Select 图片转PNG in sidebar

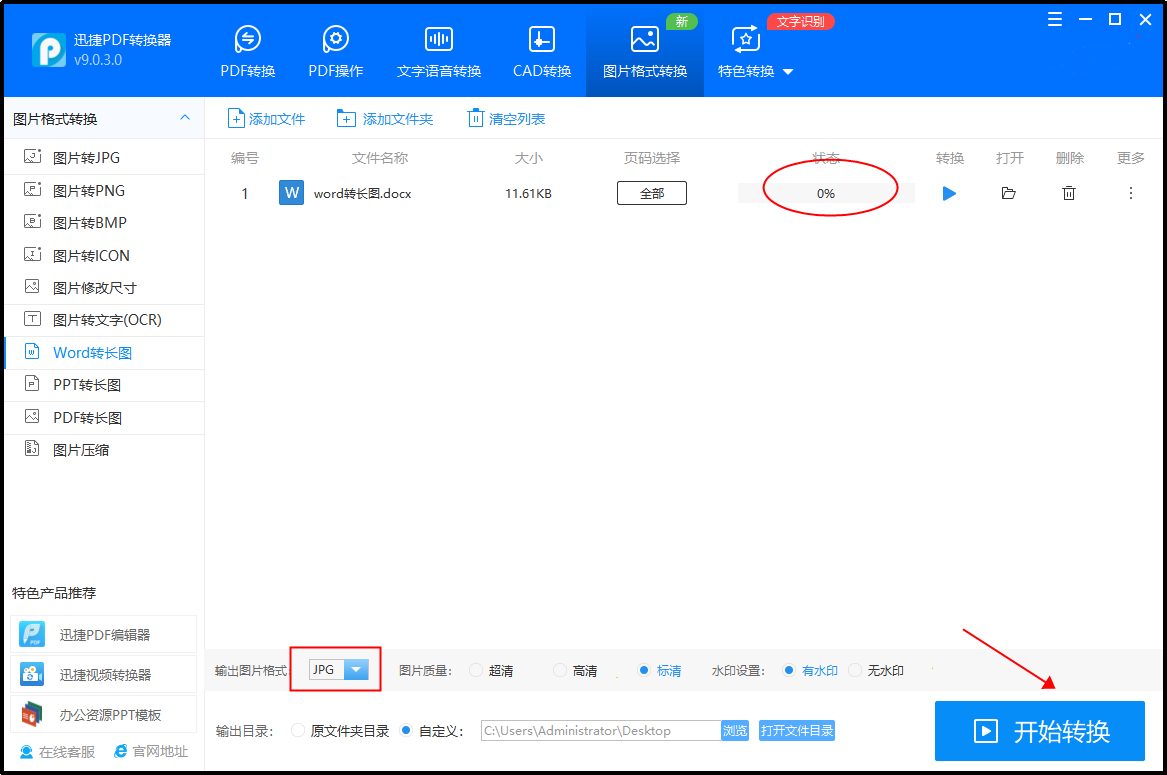click(104, 191)
